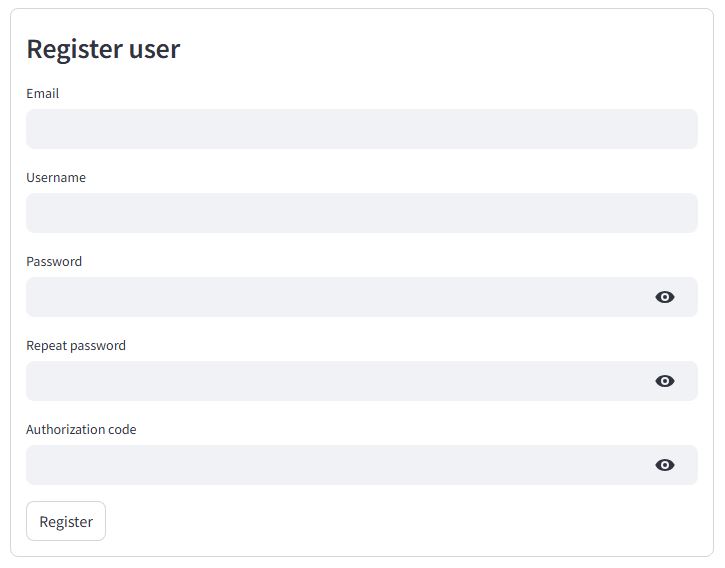
Task: Click the word 'Repeat' in Repeat password label
Action: click(46, 346)
